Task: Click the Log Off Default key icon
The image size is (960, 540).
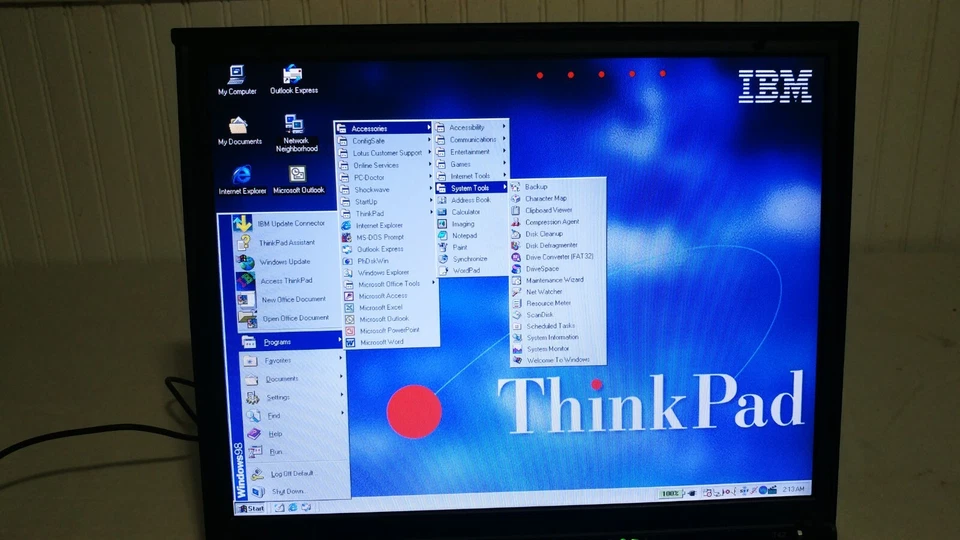Action: tap(257, 473)
